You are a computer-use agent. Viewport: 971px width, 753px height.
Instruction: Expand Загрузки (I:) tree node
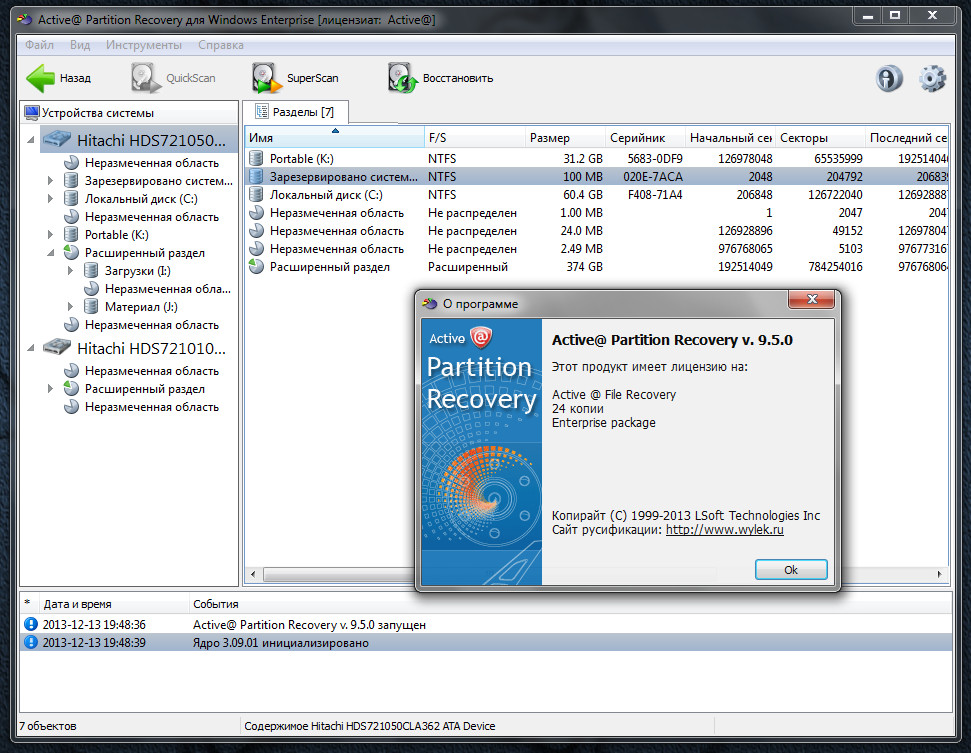[70, 271]
